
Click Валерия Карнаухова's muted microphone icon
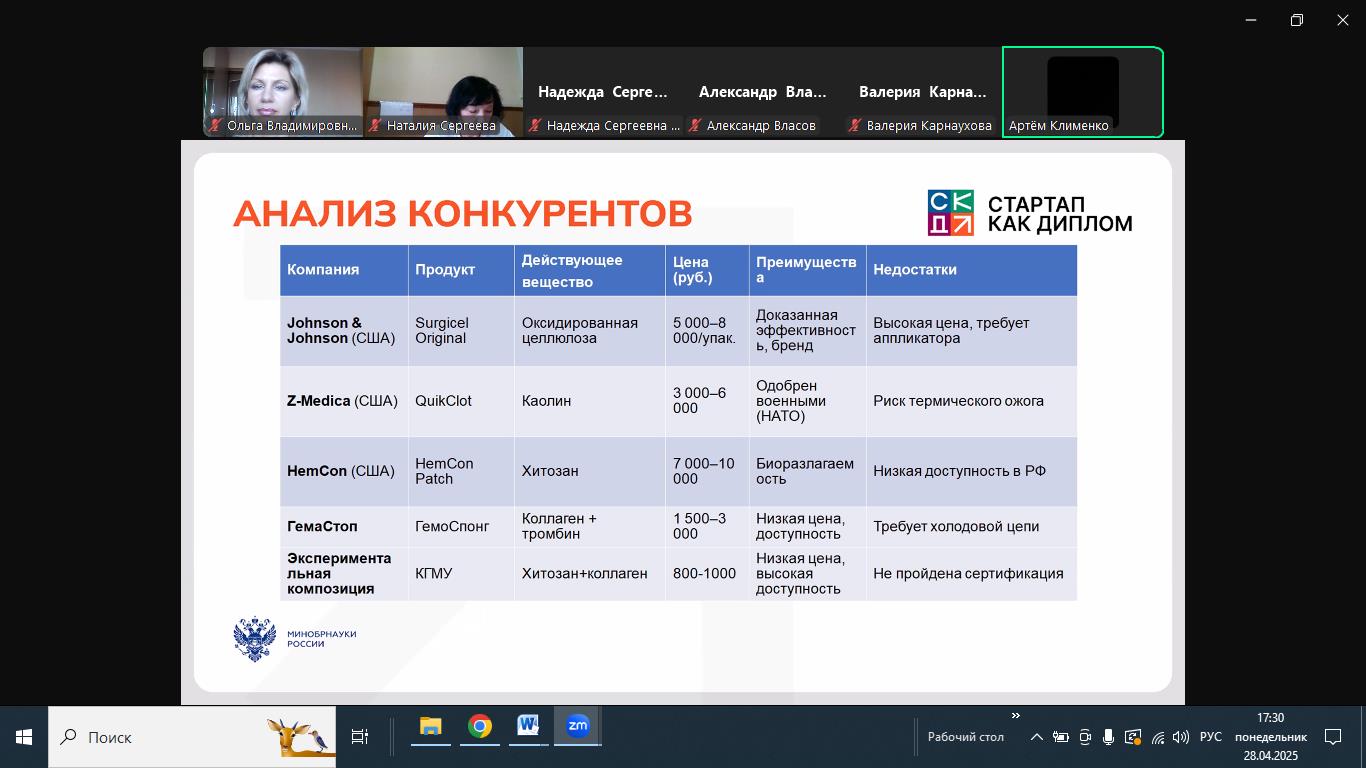pos(855,126)
